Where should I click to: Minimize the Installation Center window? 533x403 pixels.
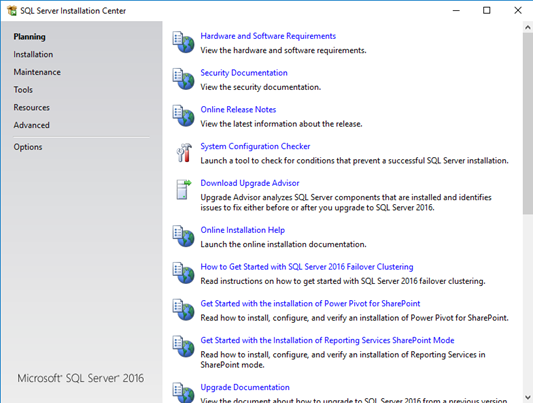click(456, 11)
